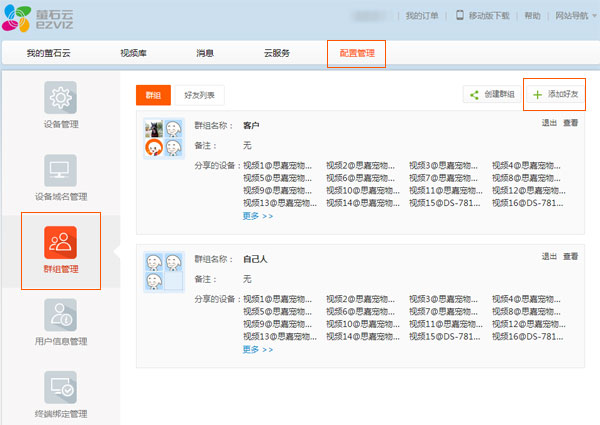Expand 更多 >> in 客户 group
Viewport: 600px width, 425px height.
pyautogui.click(x=258, y=216)
